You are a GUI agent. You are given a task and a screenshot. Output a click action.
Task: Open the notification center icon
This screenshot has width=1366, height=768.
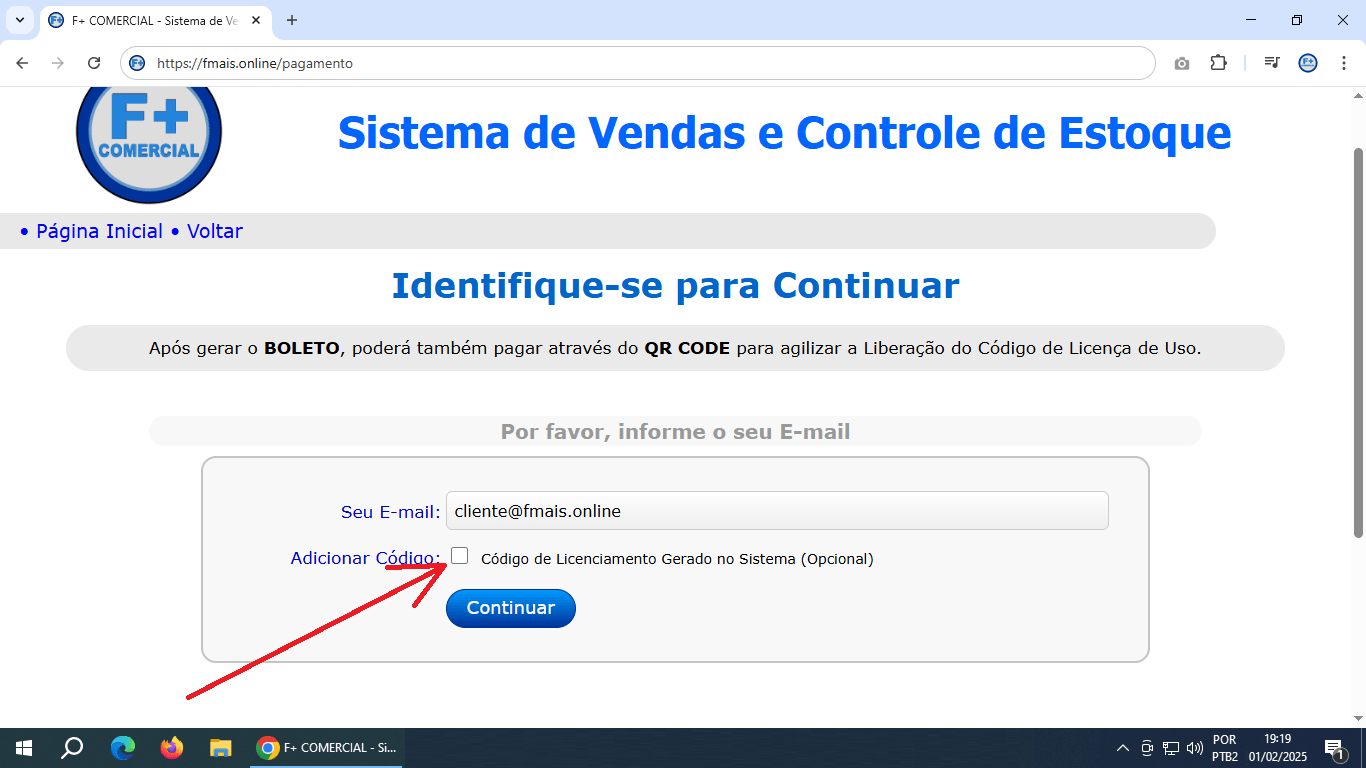tap(1333, 748)
